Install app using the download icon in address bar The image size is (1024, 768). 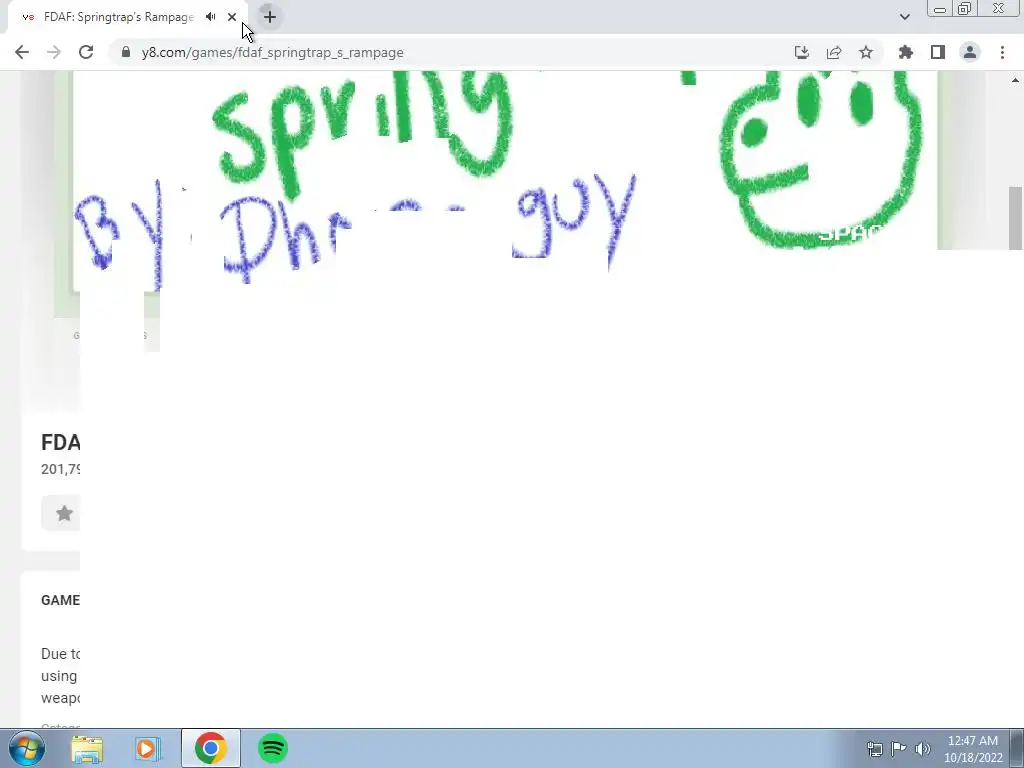coord(802,52)
